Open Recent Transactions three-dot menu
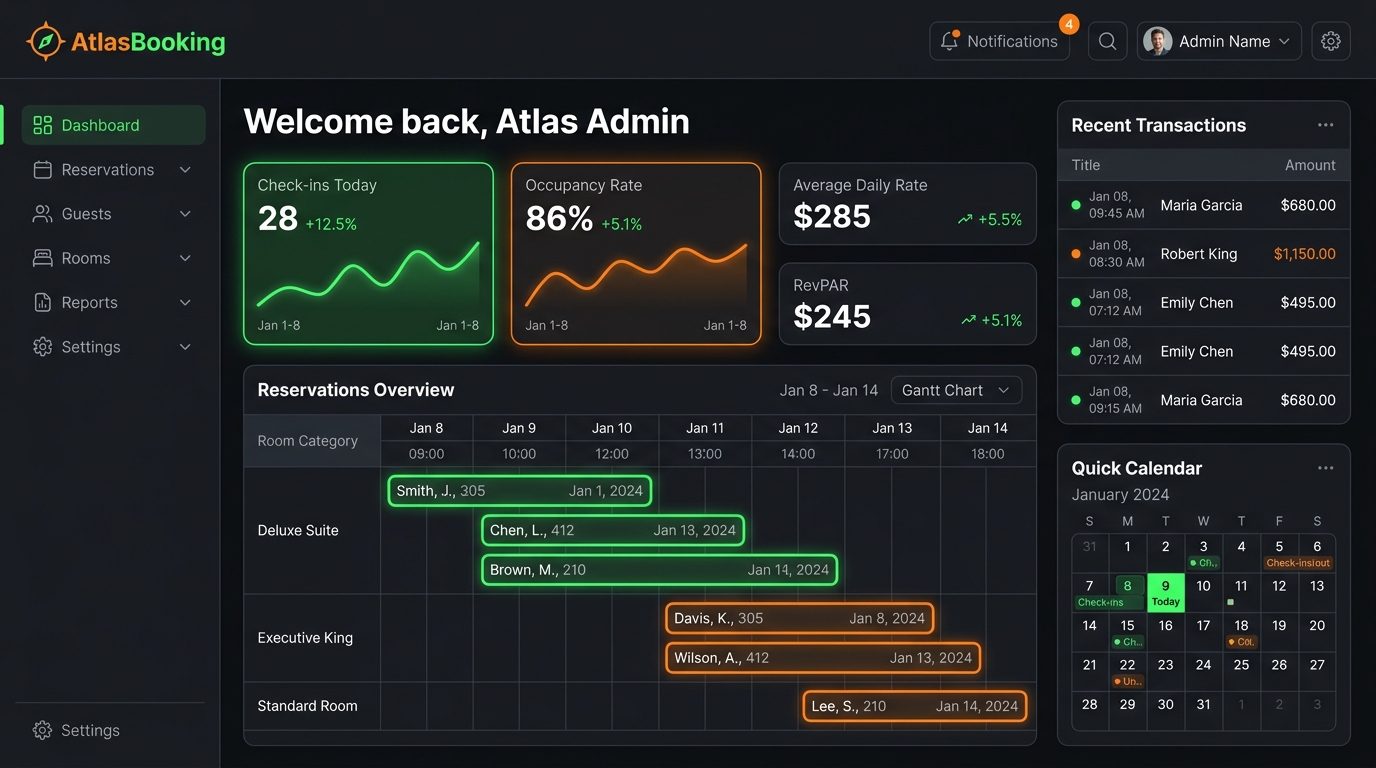 tap(1325, 125)
